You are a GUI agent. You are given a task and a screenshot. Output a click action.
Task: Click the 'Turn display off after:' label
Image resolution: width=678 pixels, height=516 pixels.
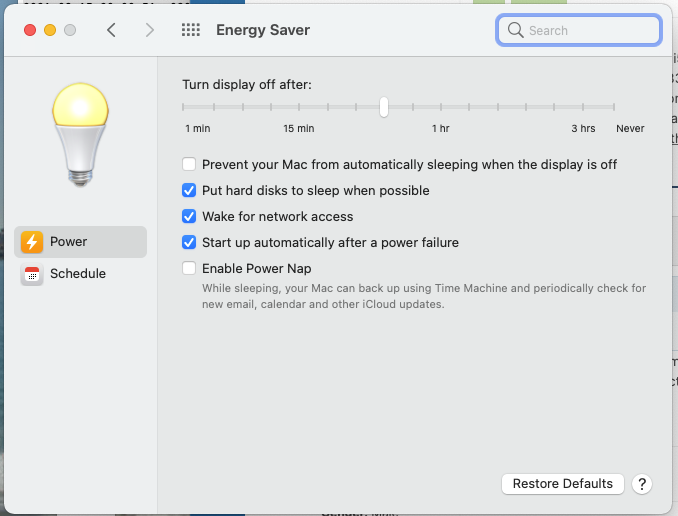tap(247, 84)
